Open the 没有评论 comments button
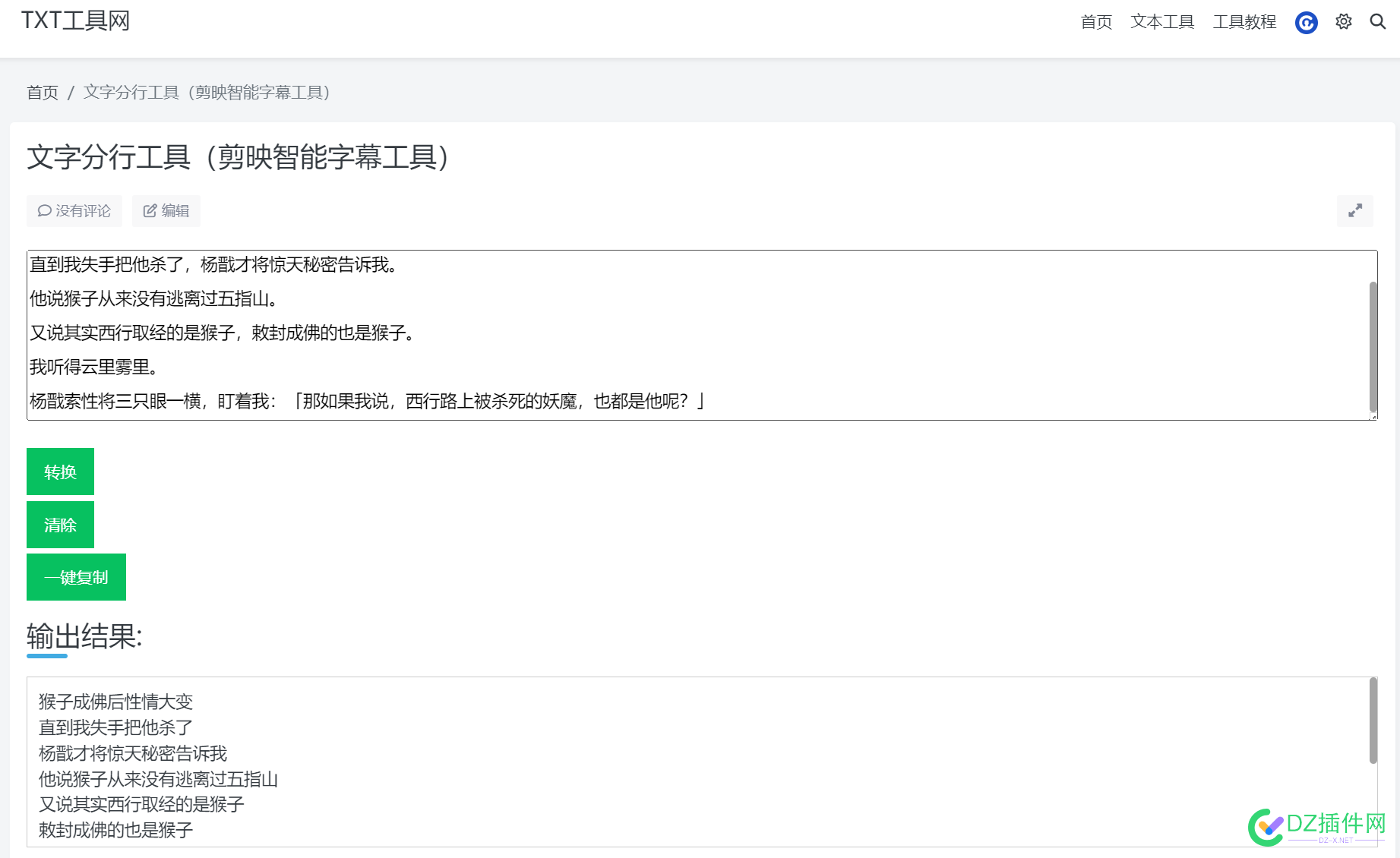 tap(74, 211)
